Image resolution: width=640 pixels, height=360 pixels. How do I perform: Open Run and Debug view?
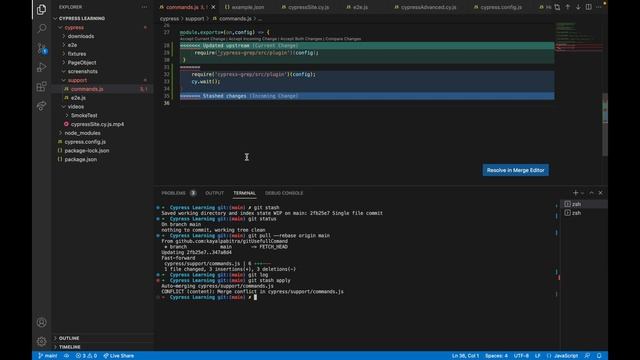click(41, 67)
